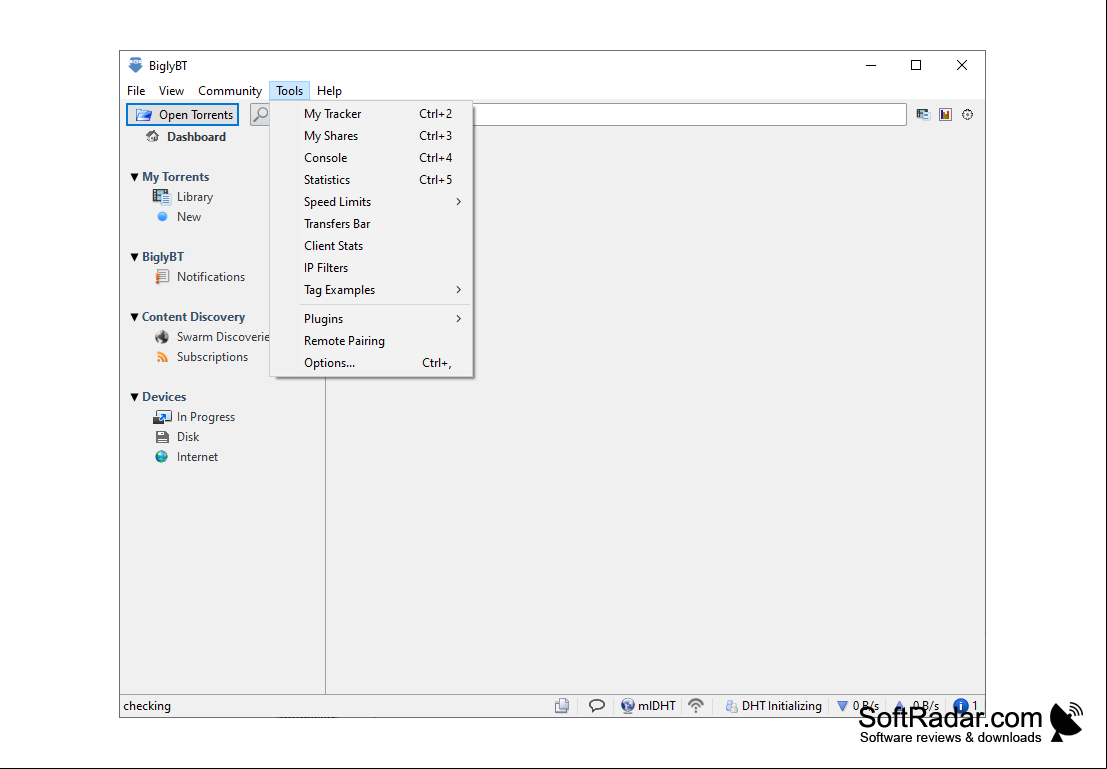The image size is (1107, 769).
Task: Click the BiglyBT logo in the title bar
Action: [136, 66]
